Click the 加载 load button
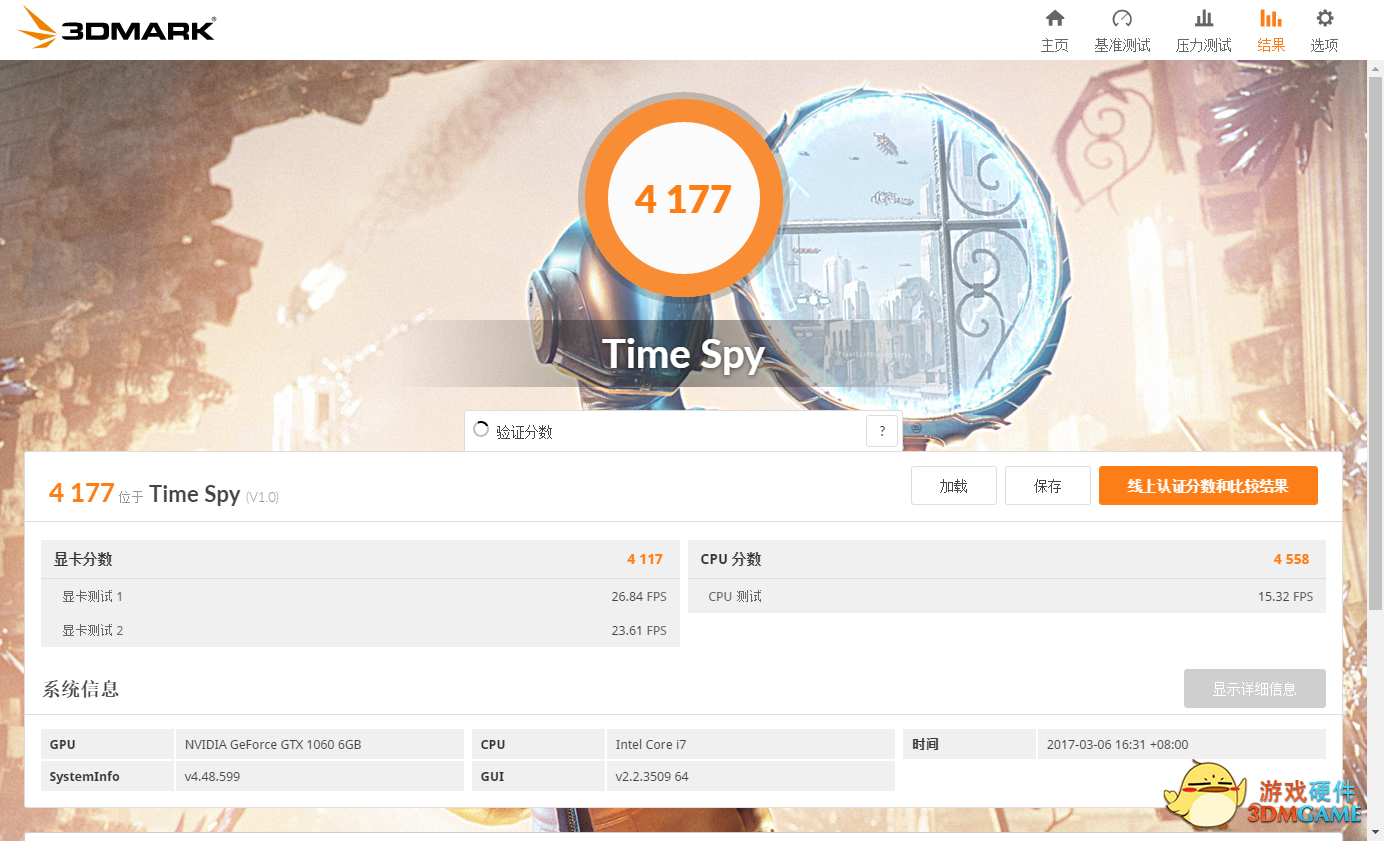 coord(953,486)
